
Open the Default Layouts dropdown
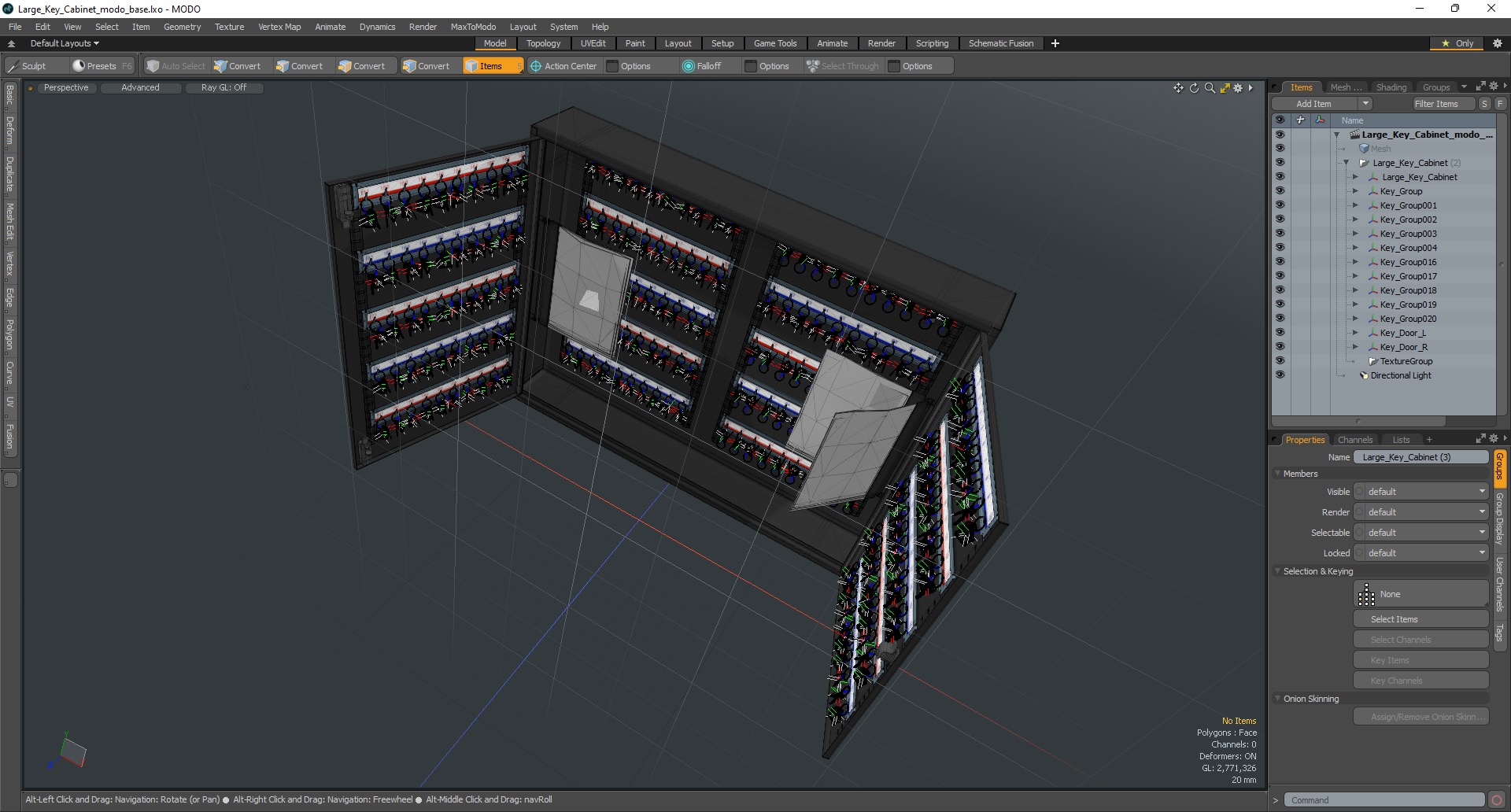click(x=65, y=43)
